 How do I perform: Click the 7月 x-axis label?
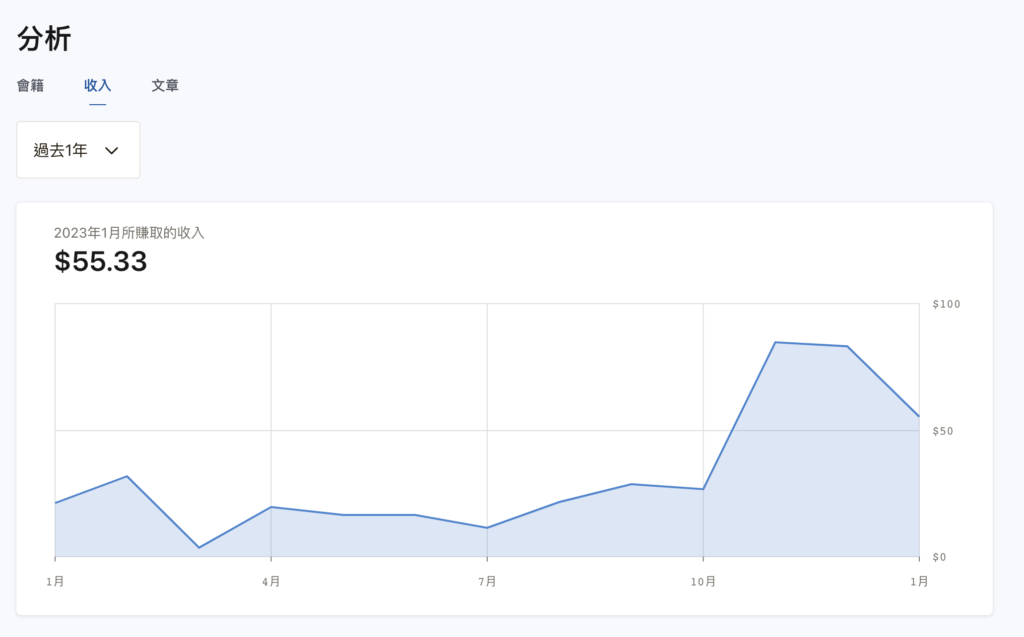tap(487, 581)
